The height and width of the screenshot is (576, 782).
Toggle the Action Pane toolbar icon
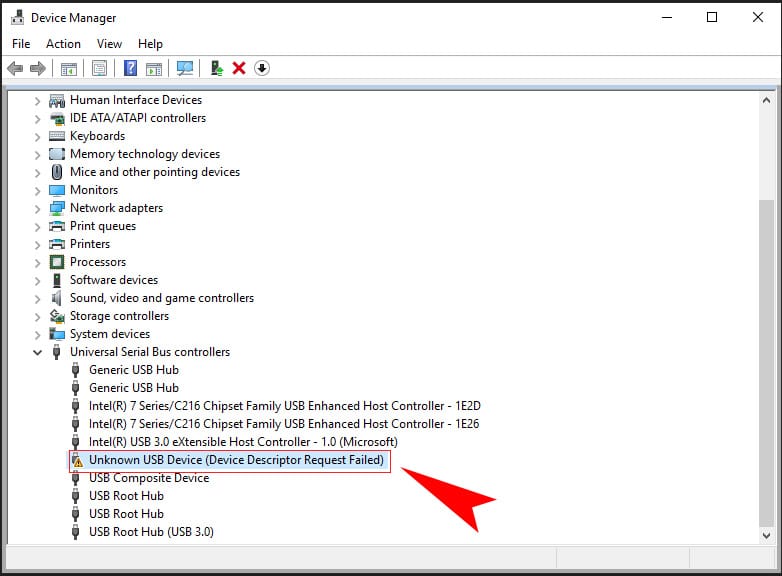154,68
